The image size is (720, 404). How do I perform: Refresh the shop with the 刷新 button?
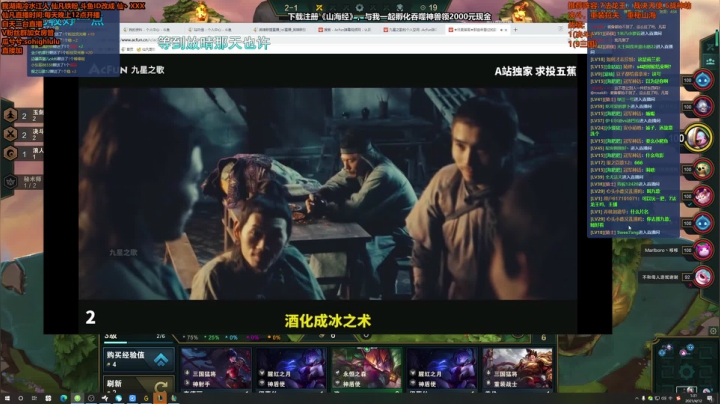[140, 385]
